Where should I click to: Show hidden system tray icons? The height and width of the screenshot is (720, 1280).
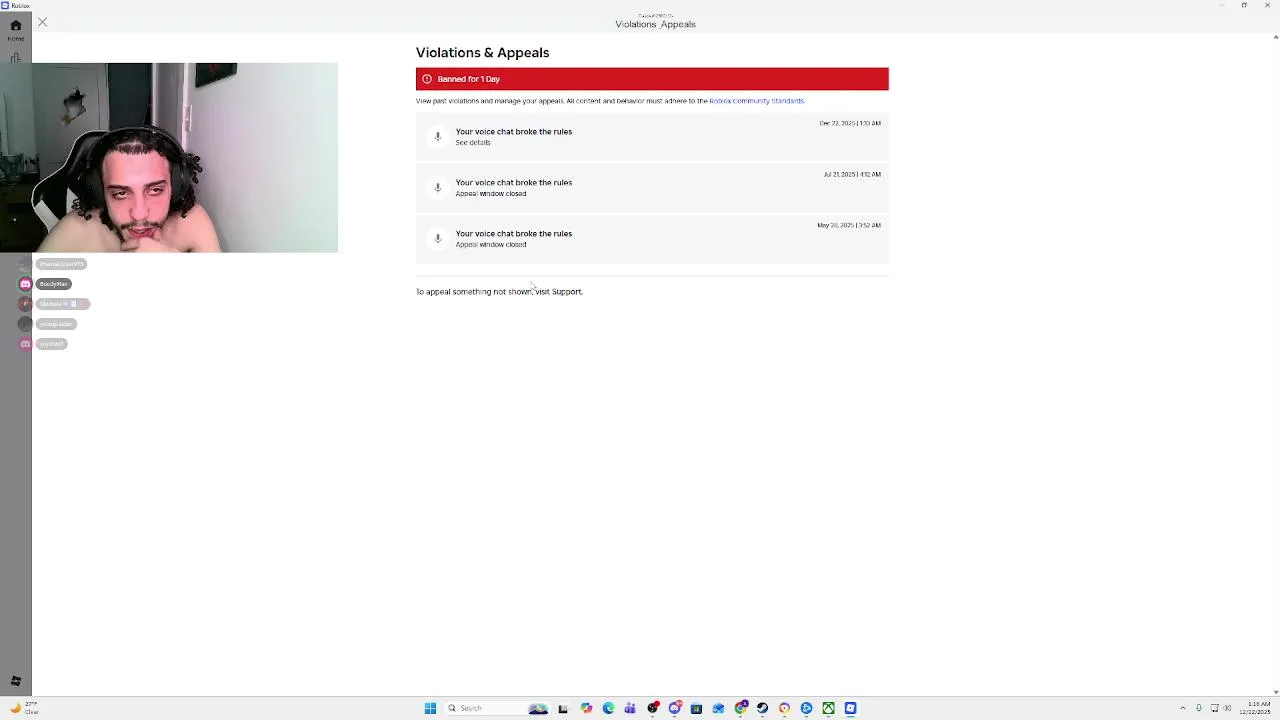[1183, 708]
